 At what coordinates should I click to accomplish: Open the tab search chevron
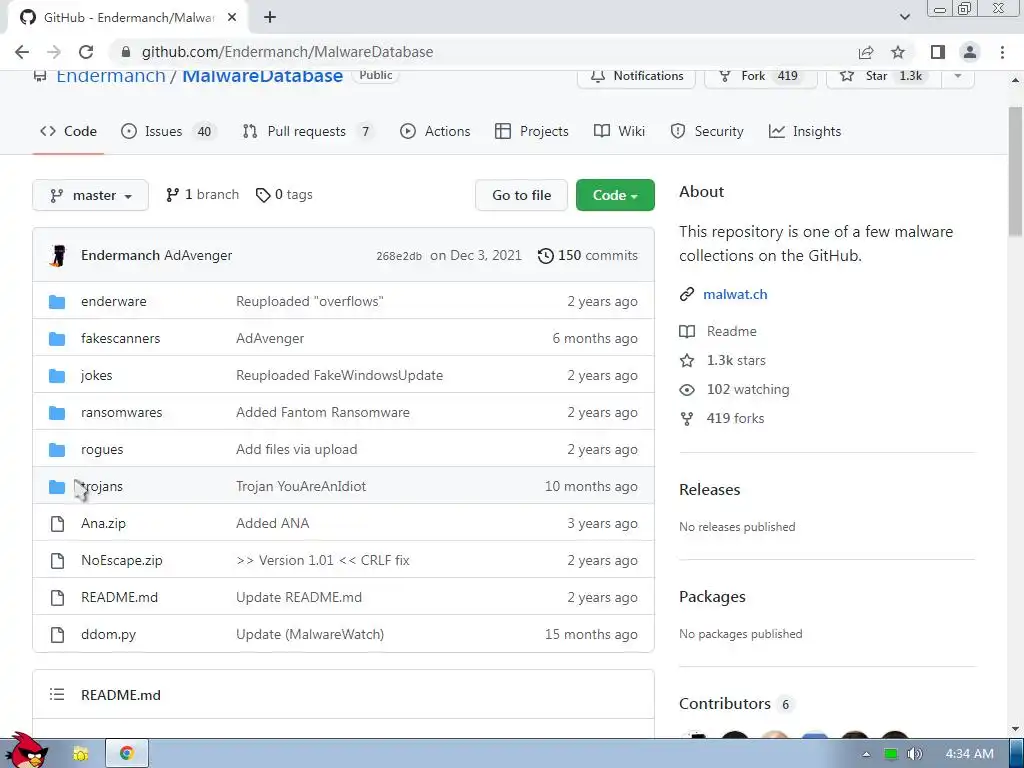click(x=904, y=17)
